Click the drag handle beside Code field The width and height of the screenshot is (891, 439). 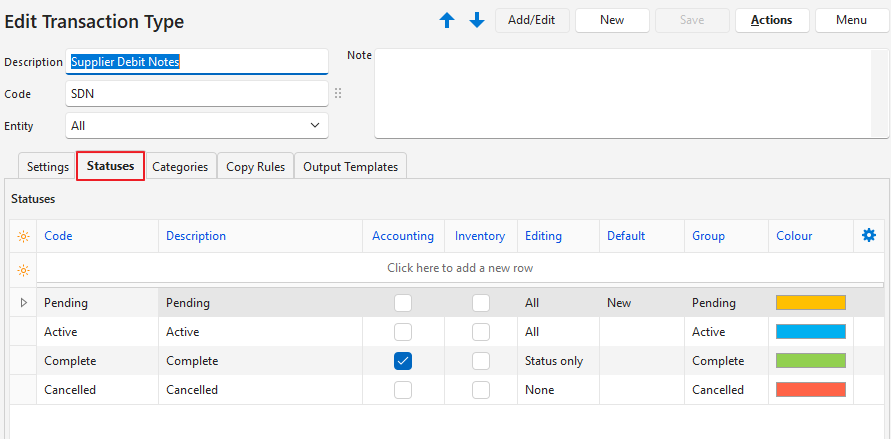[338, 94]
